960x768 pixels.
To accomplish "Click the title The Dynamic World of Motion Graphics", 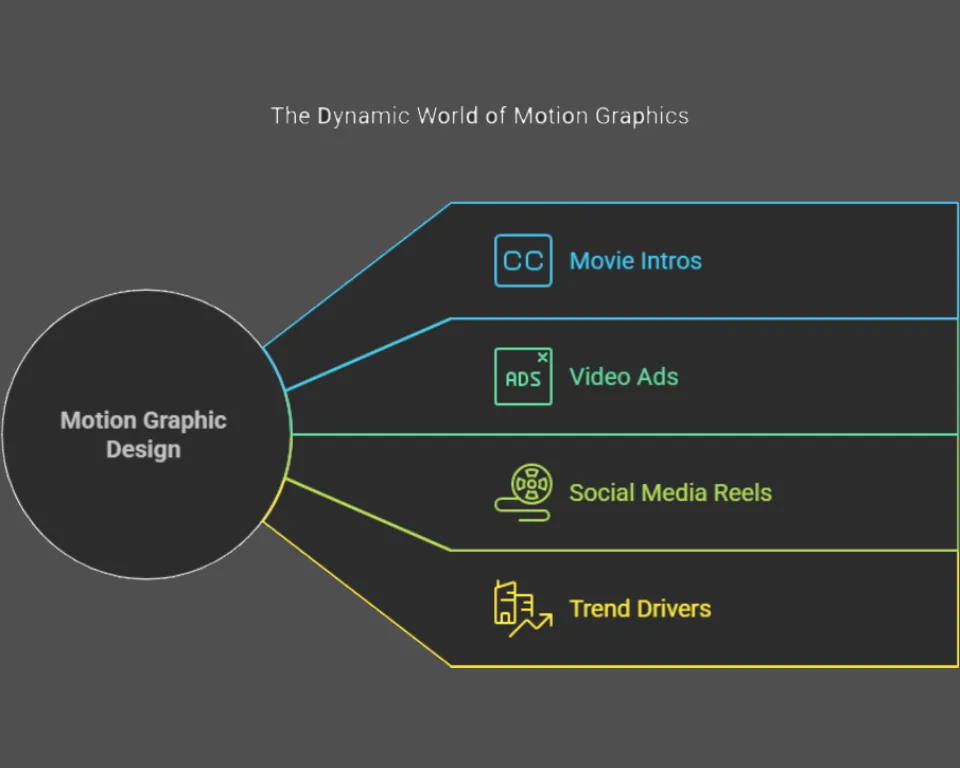I will click(480, 116).
